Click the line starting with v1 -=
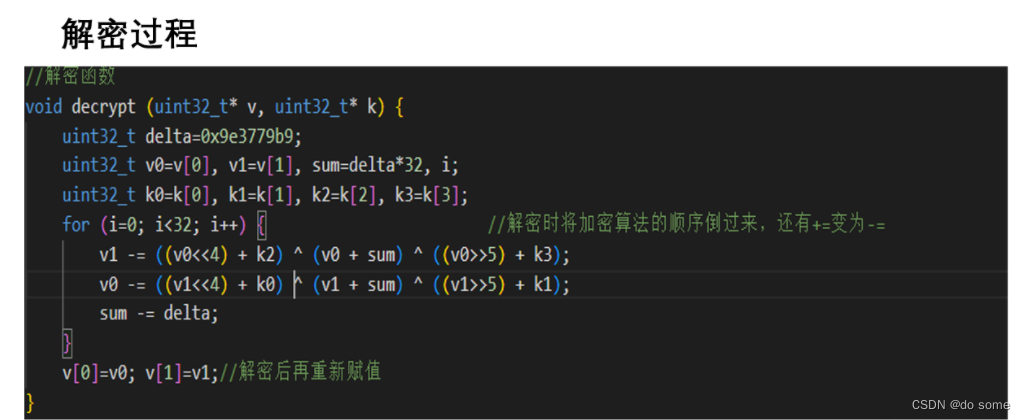This screenshot has width=1026, height=420. (x=334, y=254)
